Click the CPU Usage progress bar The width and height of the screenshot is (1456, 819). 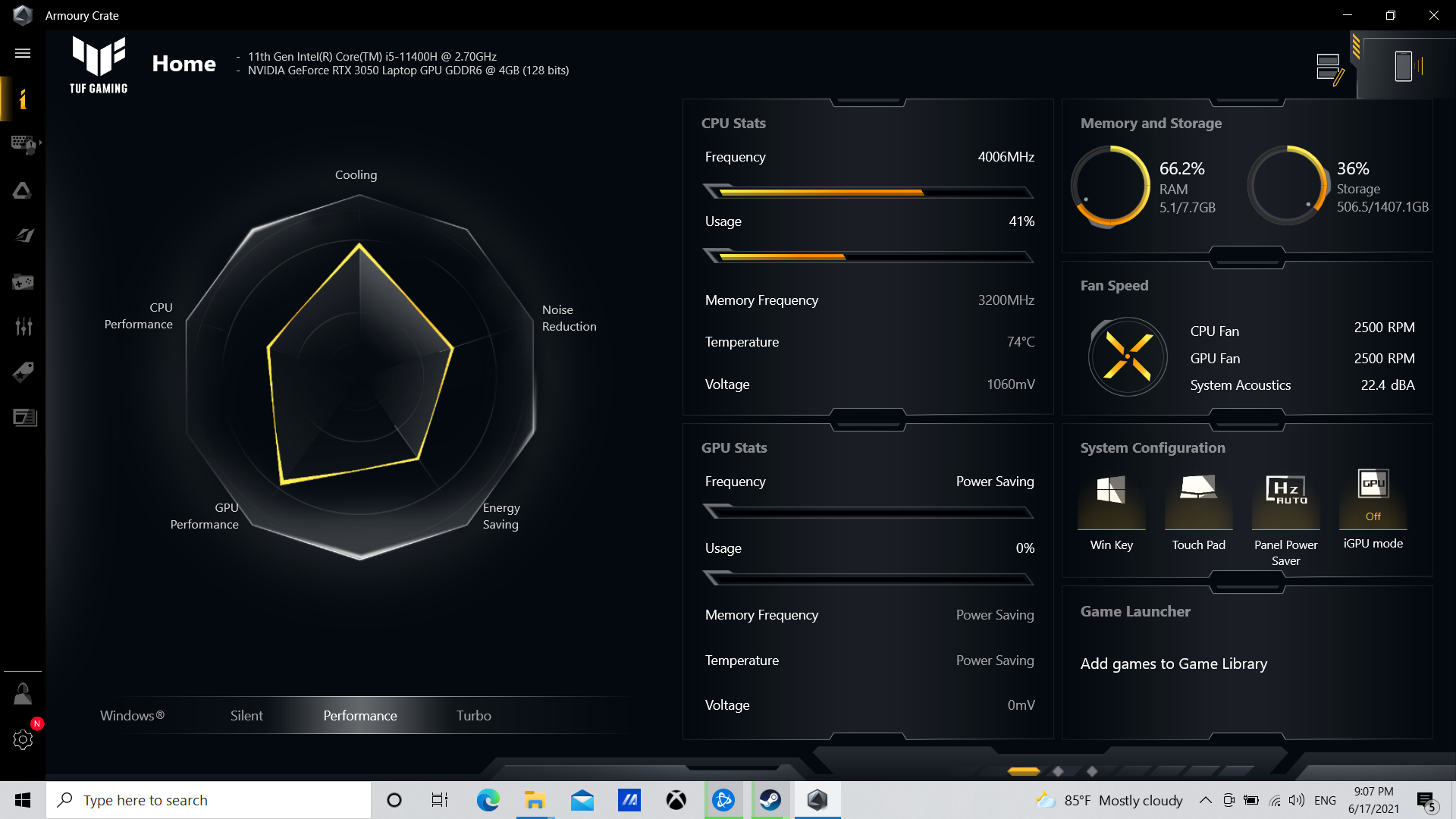(868, 256)
